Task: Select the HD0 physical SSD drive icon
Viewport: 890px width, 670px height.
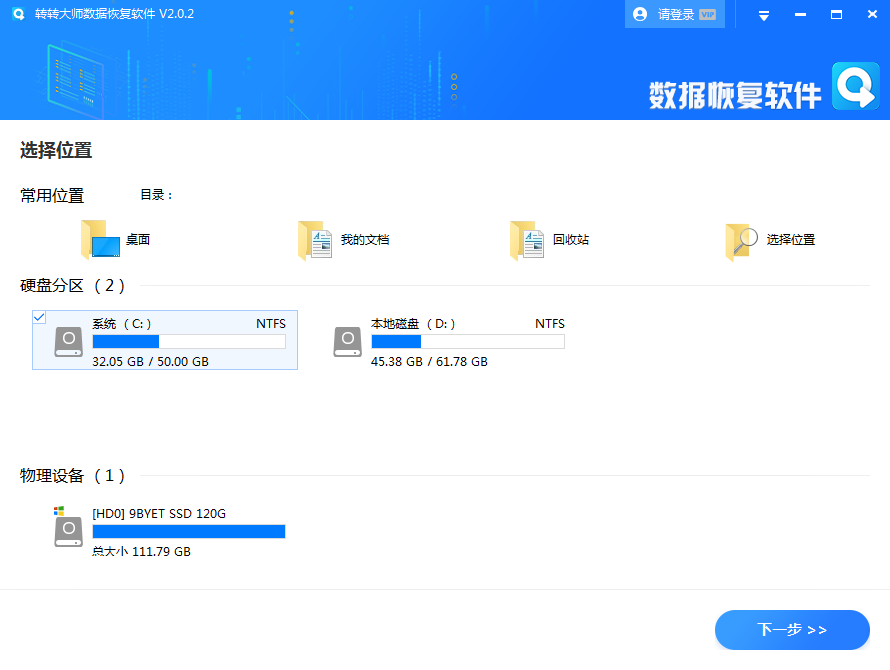Action: 68,527
